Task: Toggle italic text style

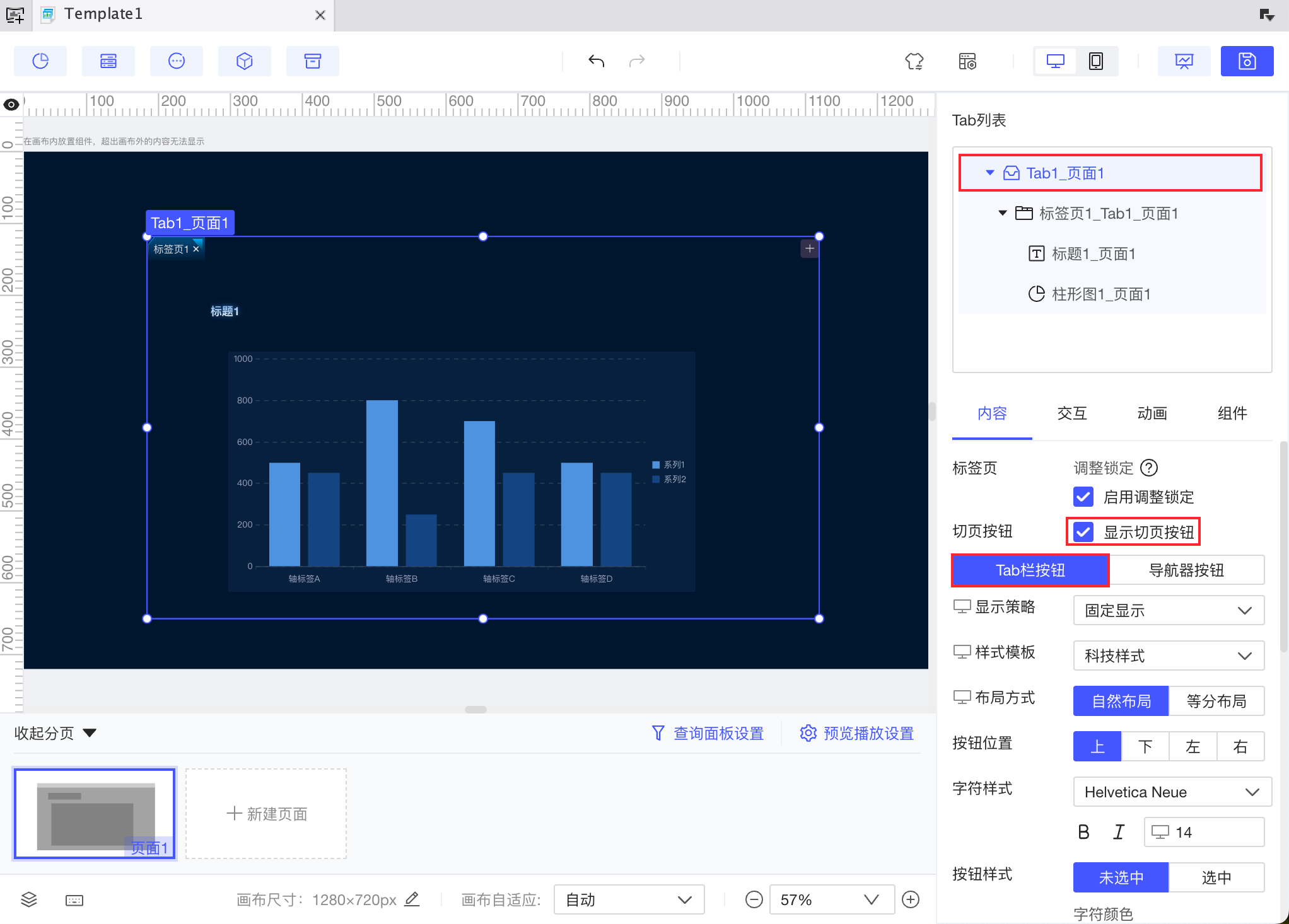Action: click(x=1119, y=832)
